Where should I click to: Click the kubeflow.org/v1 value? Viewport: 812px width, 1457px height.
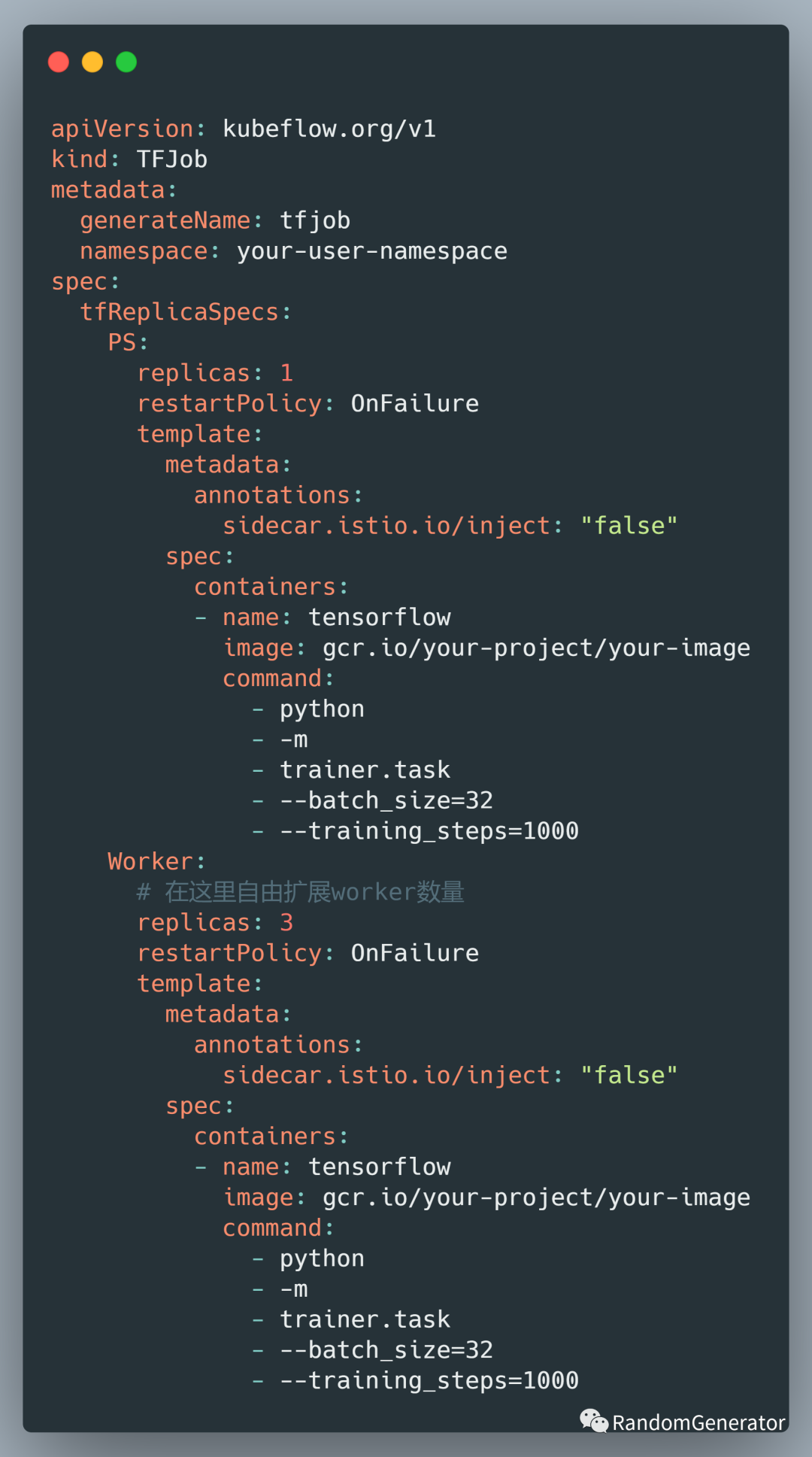329,129
